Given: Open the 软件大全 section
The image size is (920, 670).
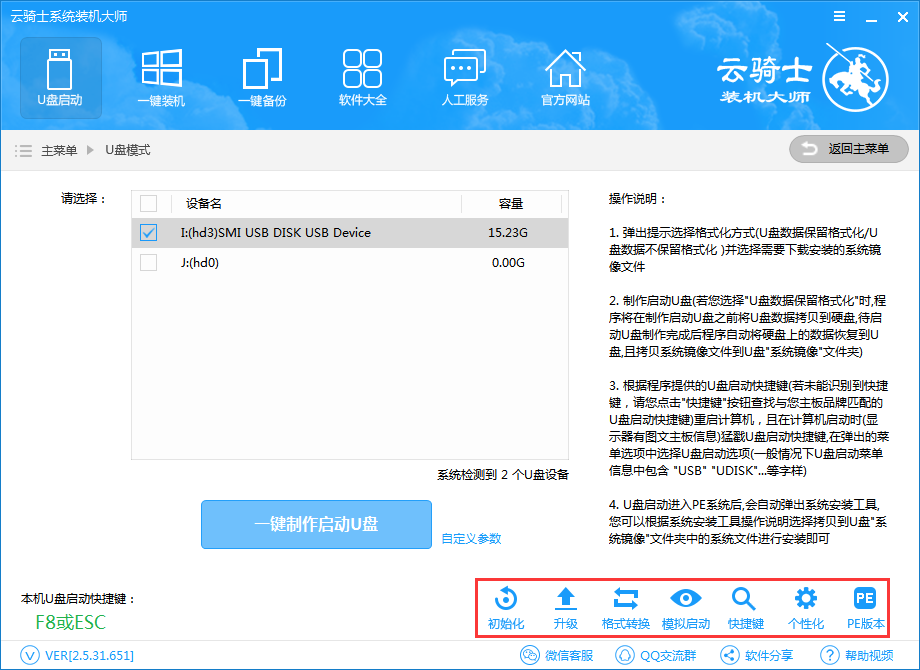Looking at the screenshot, I should pos(363,78).
